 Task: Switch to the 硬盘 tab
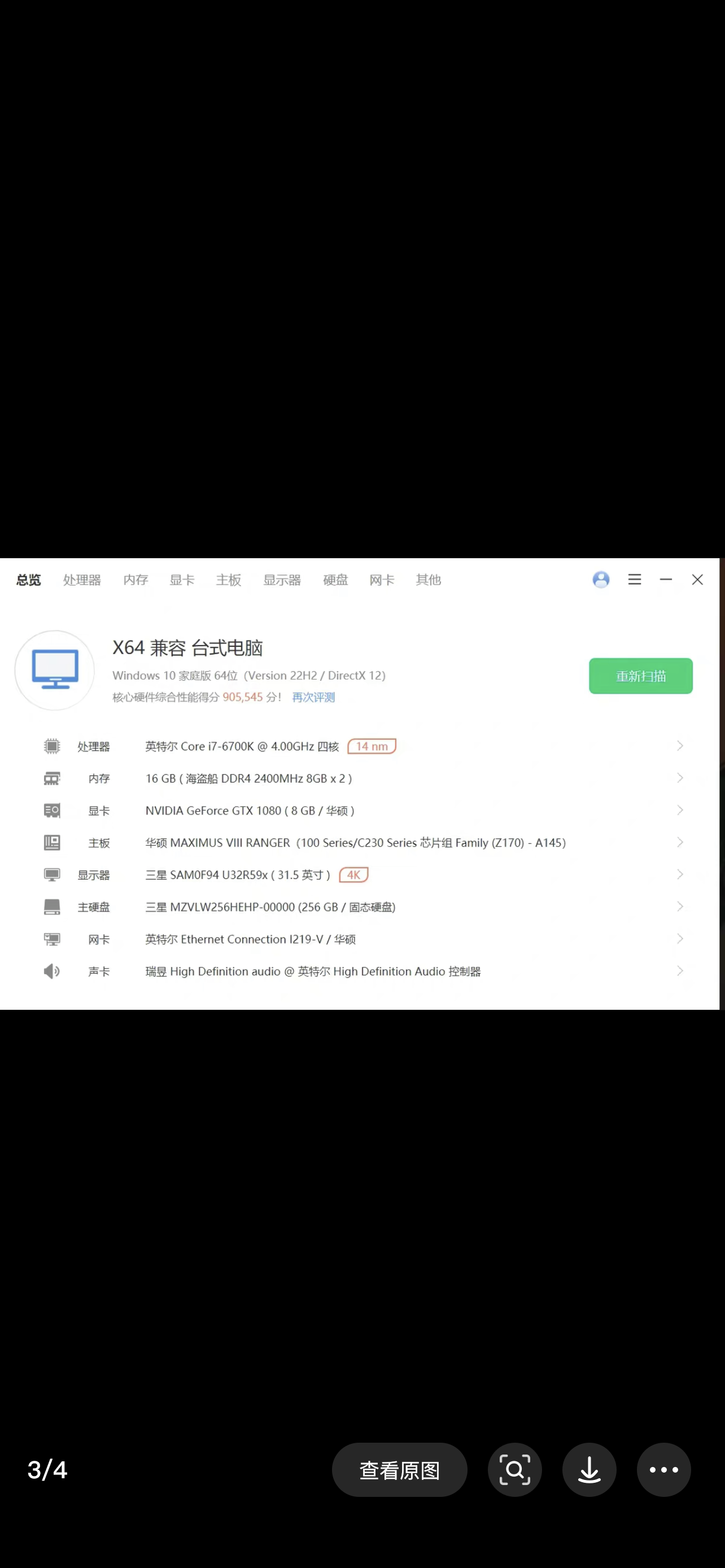click(x=335, y=580)
